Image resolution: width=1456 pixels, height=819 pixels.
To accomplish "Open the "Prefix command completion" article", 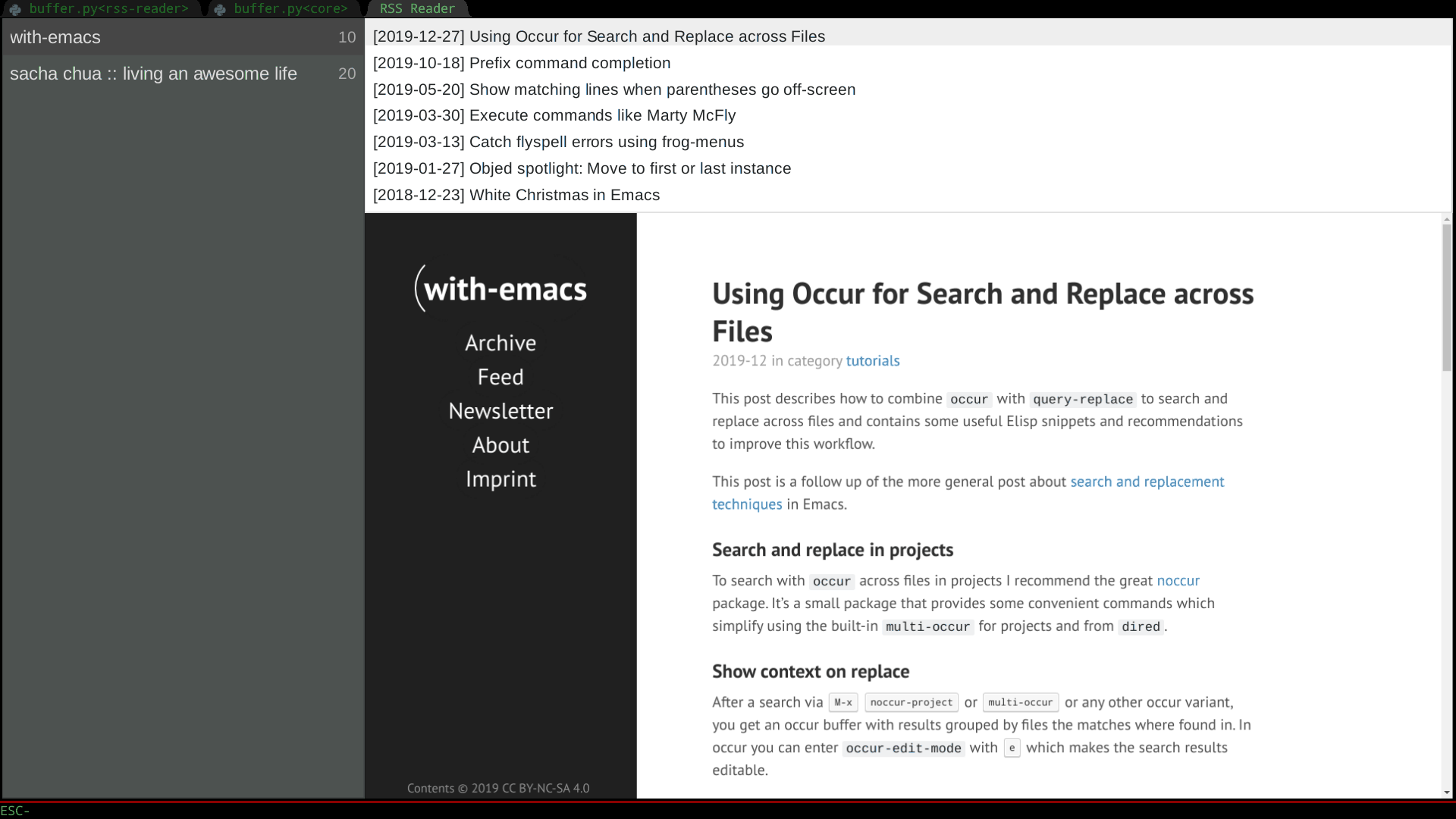I will tap(522, 63).
